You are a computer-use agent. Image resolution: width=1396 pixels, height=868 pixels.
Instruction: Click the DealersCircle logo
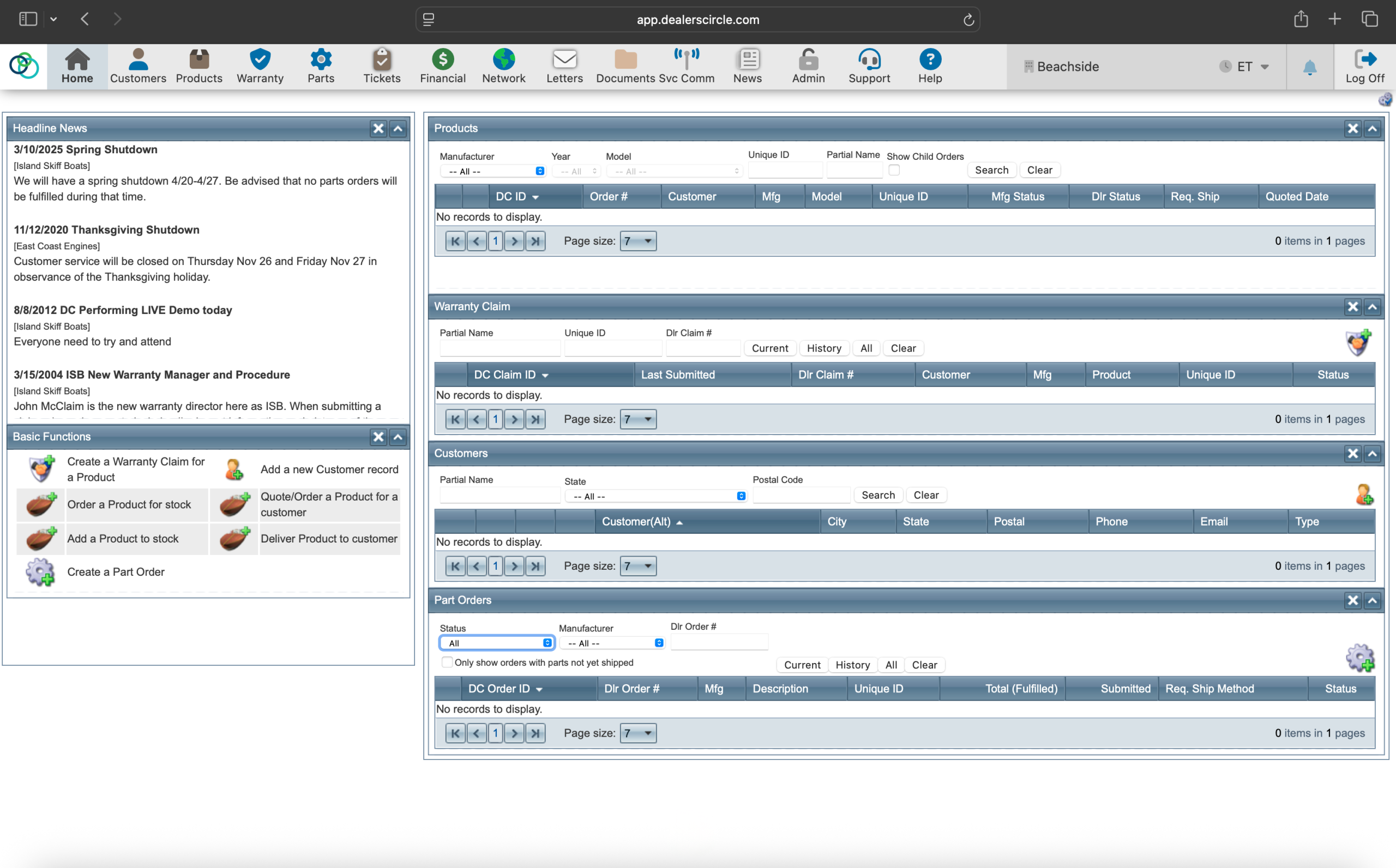23,66
